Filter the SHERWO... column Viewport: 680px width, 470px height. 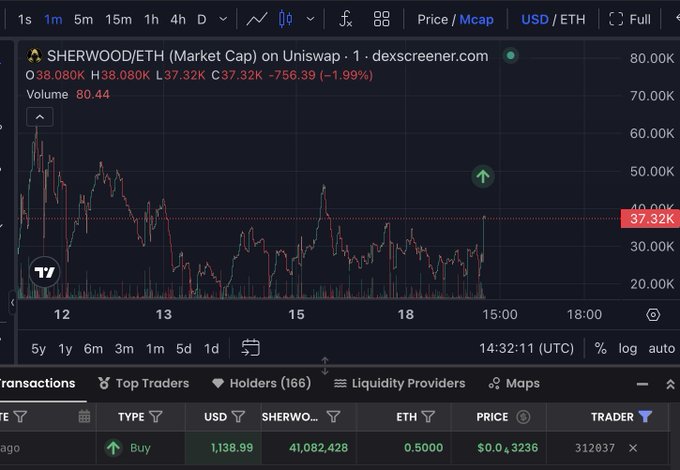pyautogui.click(x=333, y=417)
